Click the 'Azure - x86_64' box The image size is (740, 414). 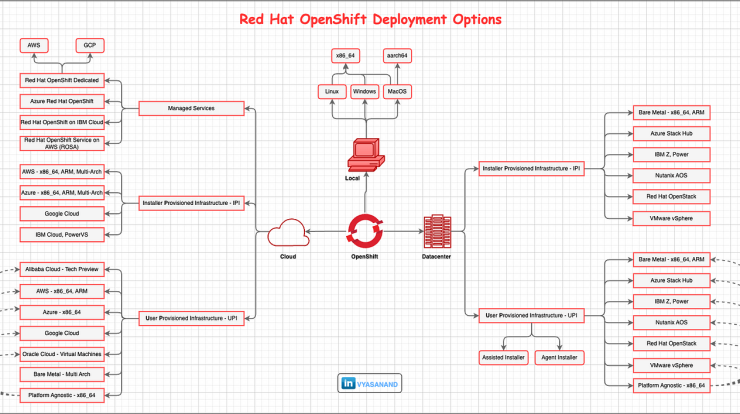tap(62, 313)
